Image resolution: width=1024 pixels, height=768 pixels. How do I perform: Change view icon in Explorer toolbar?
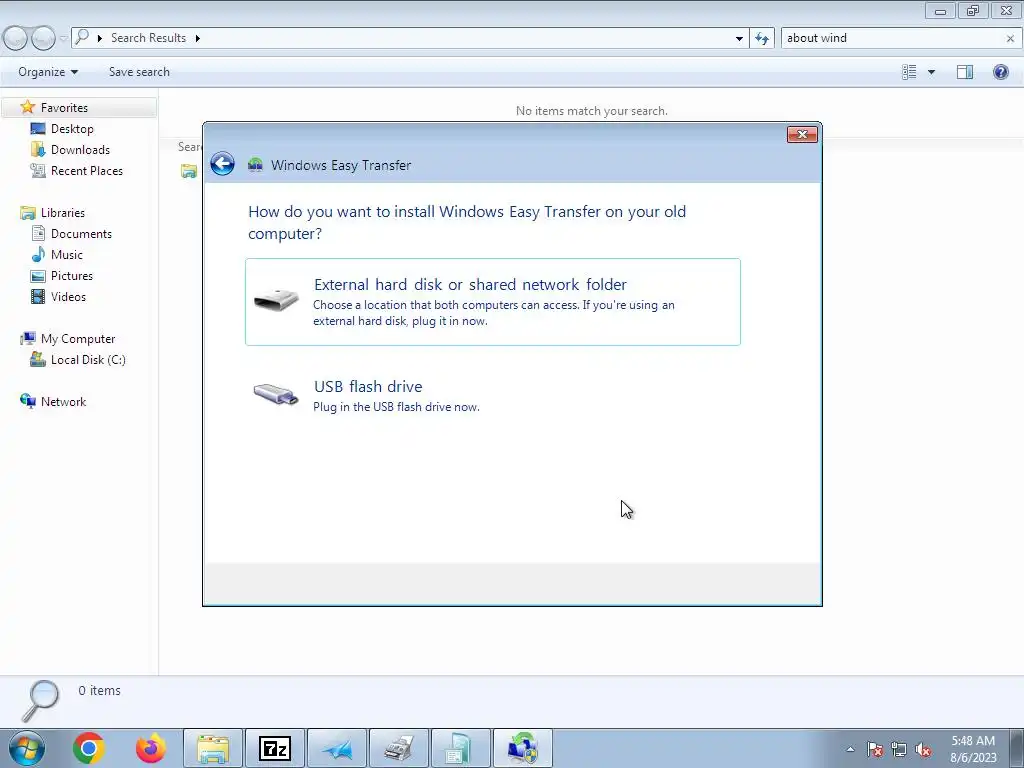[x=909, y=72]
